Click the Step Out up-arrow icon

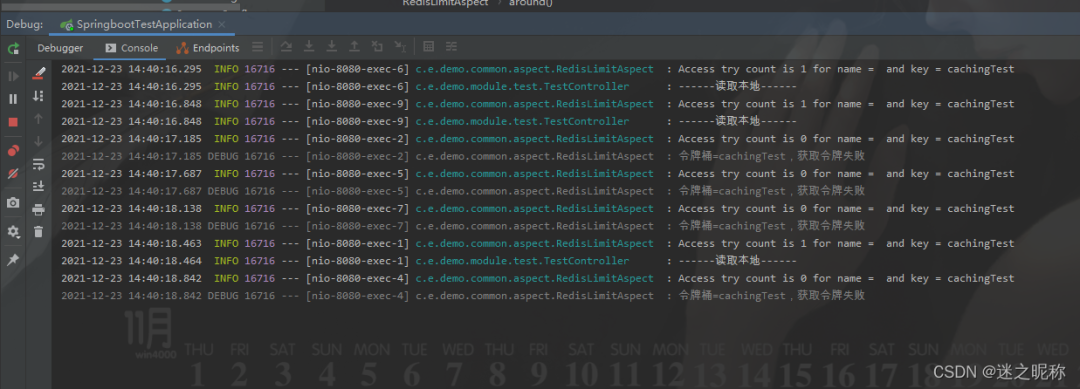(x=354, y=47)
